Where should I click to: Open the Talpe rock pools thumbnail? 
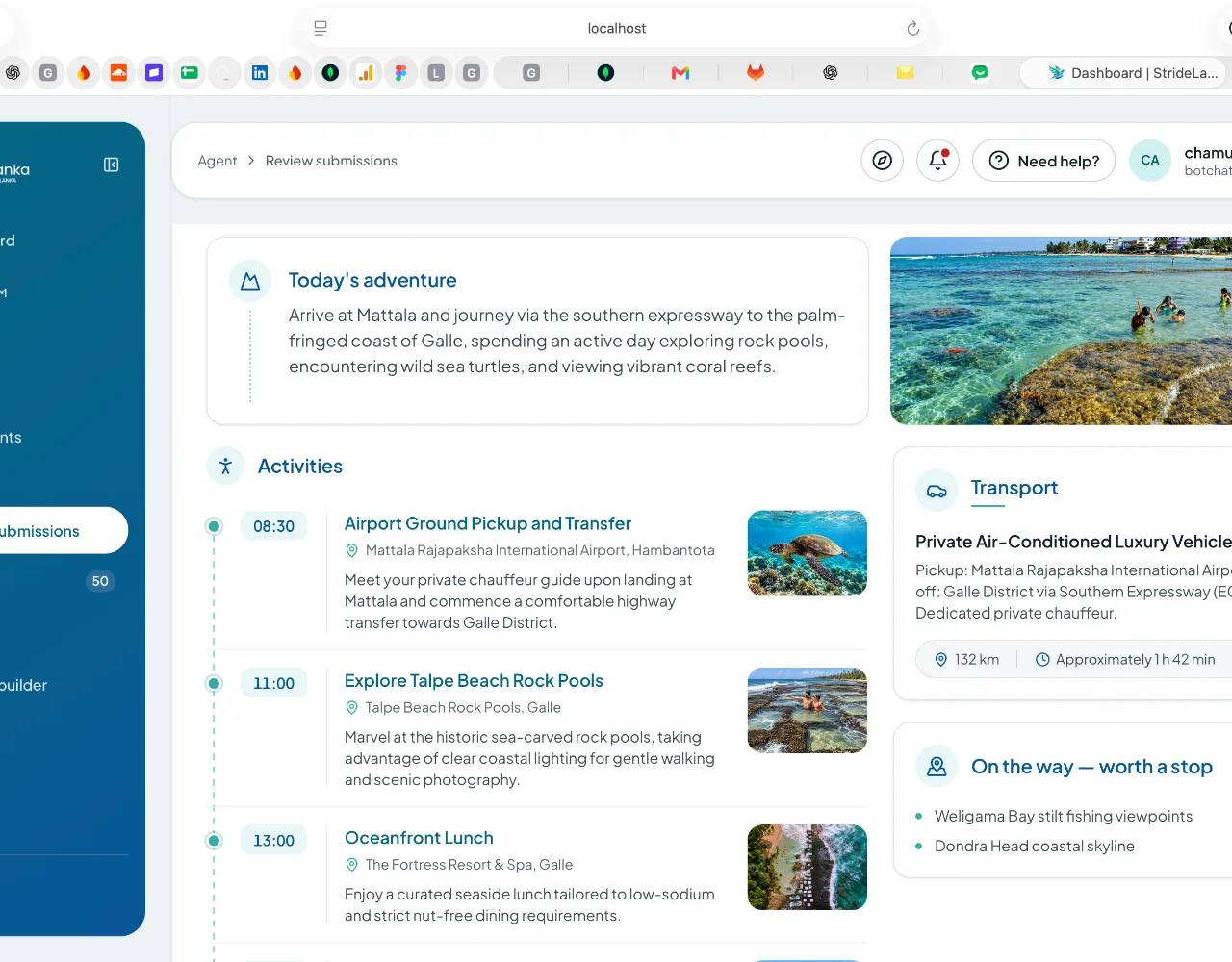pyautogui.click(x=808, y=710)
